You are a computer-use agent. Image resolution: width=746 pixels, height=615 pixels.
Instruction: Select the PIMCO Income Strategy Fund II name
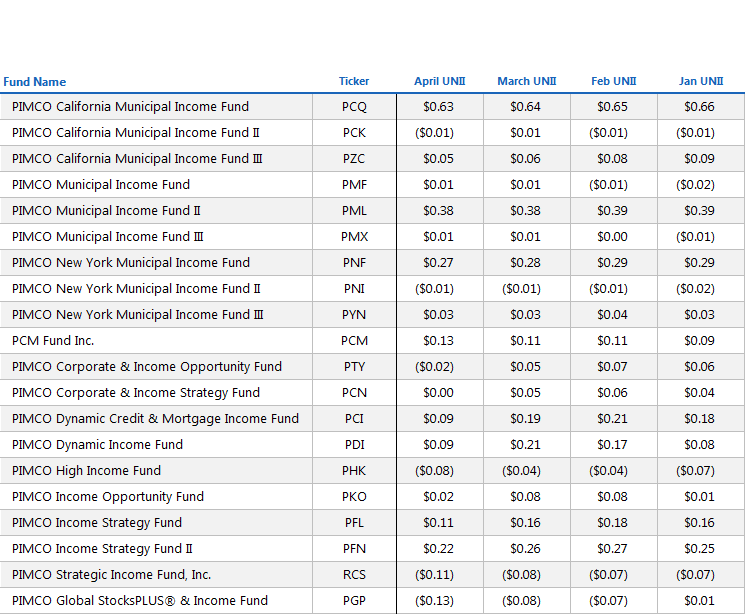(x=102, y=548)
